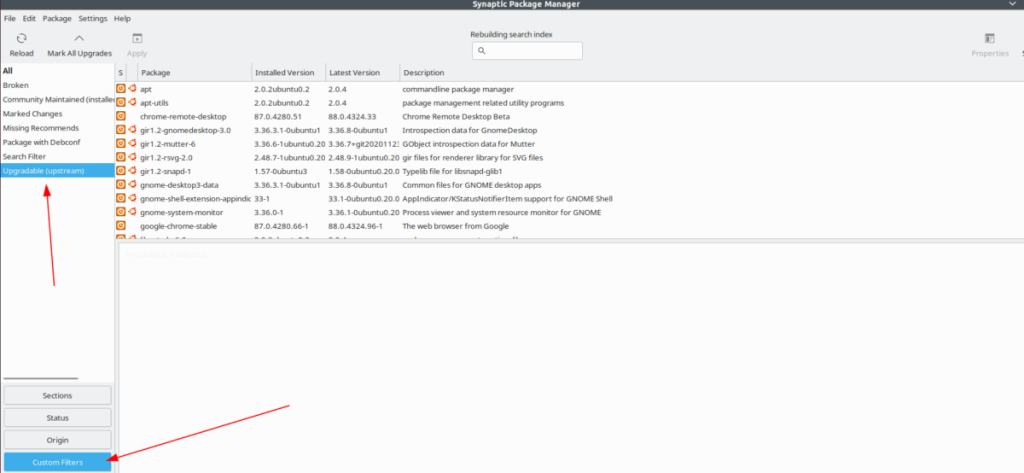The image size is (1024, 473).
Task: Click the Apply toolbar icon
Action: point(137,39)
